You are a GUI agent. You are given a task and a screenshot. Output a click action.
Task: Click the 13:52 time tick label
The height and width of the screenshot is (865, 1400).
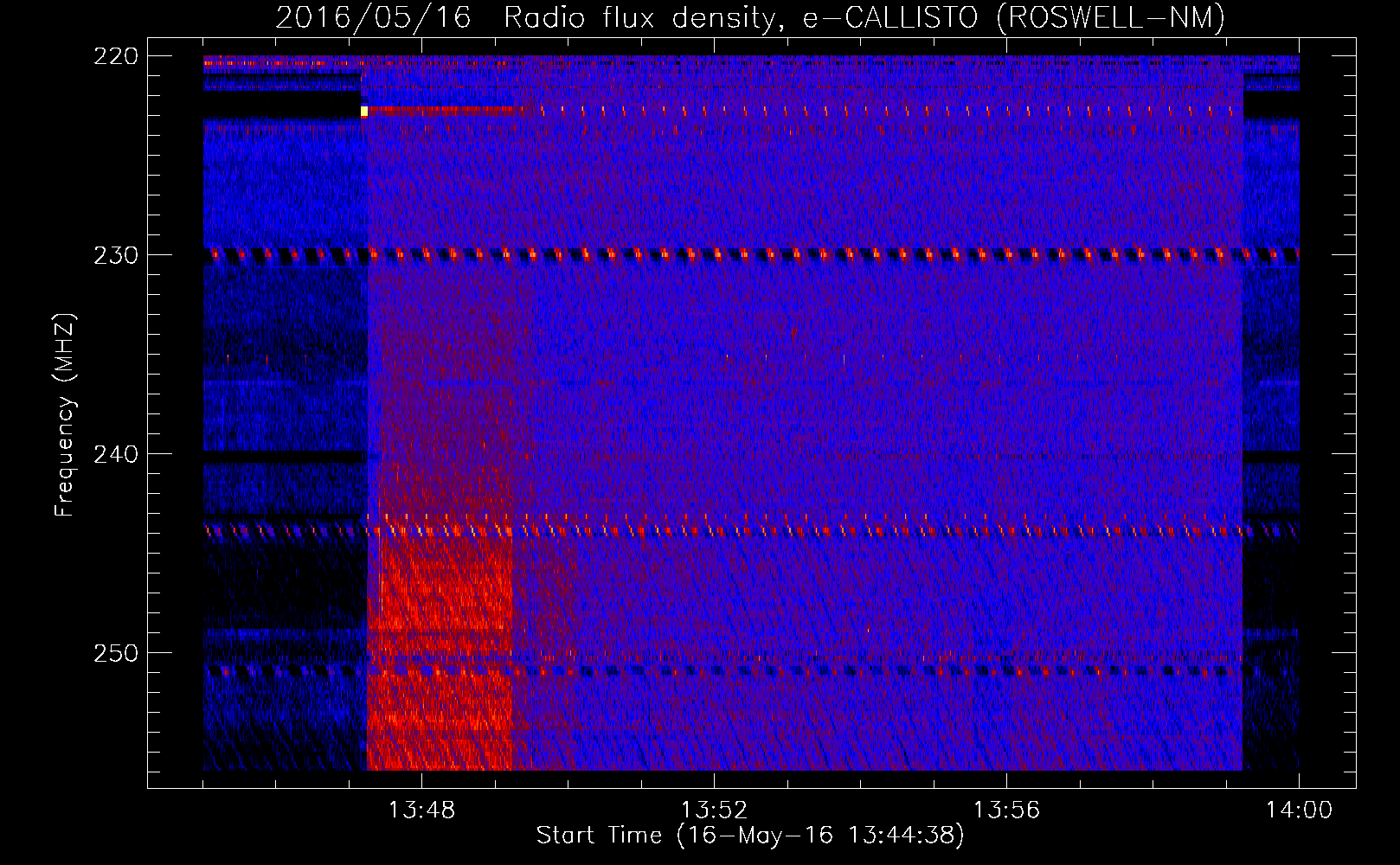(x=714, y=810)
